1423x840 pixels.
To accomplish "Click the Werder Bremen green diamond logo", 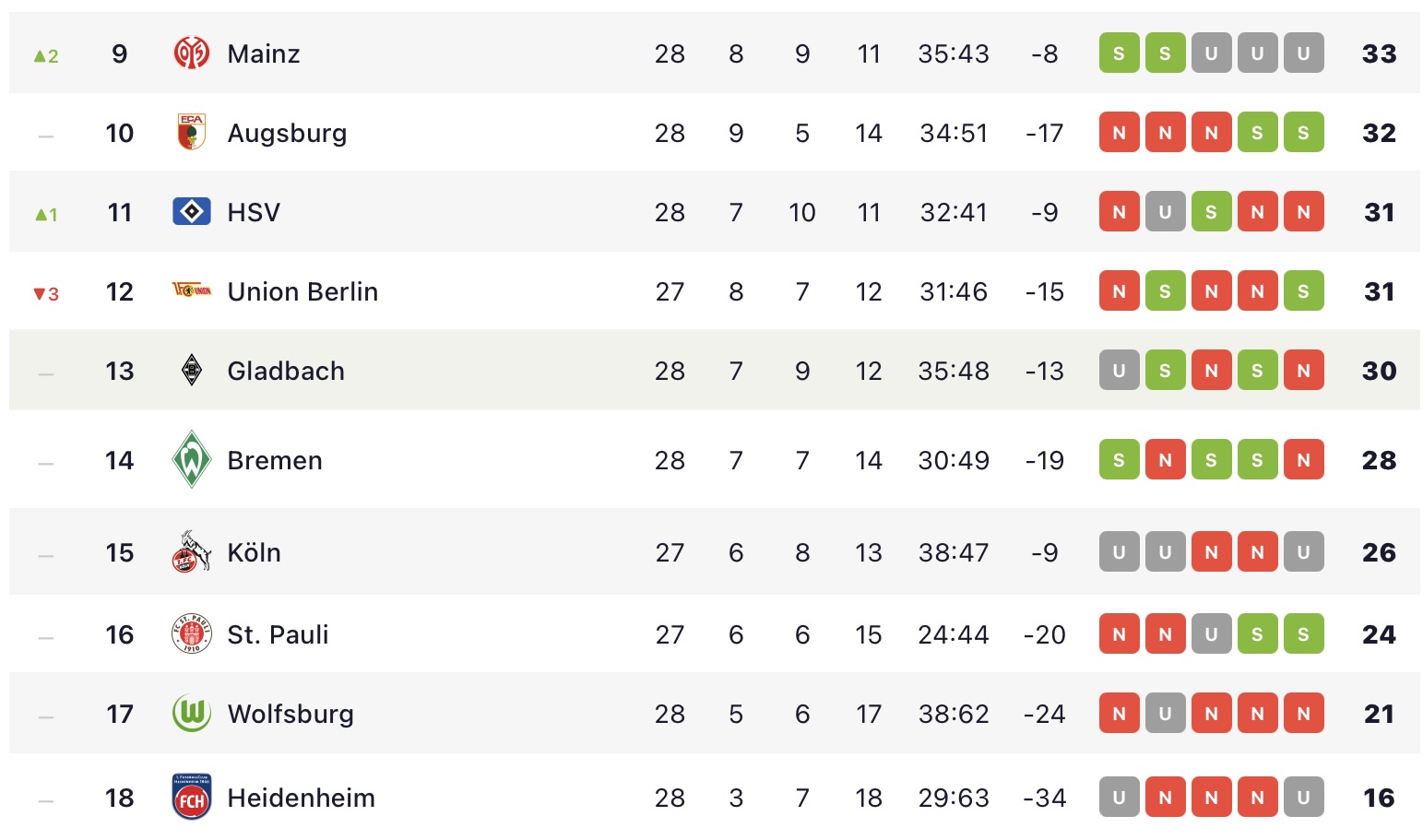I will 192,459.
